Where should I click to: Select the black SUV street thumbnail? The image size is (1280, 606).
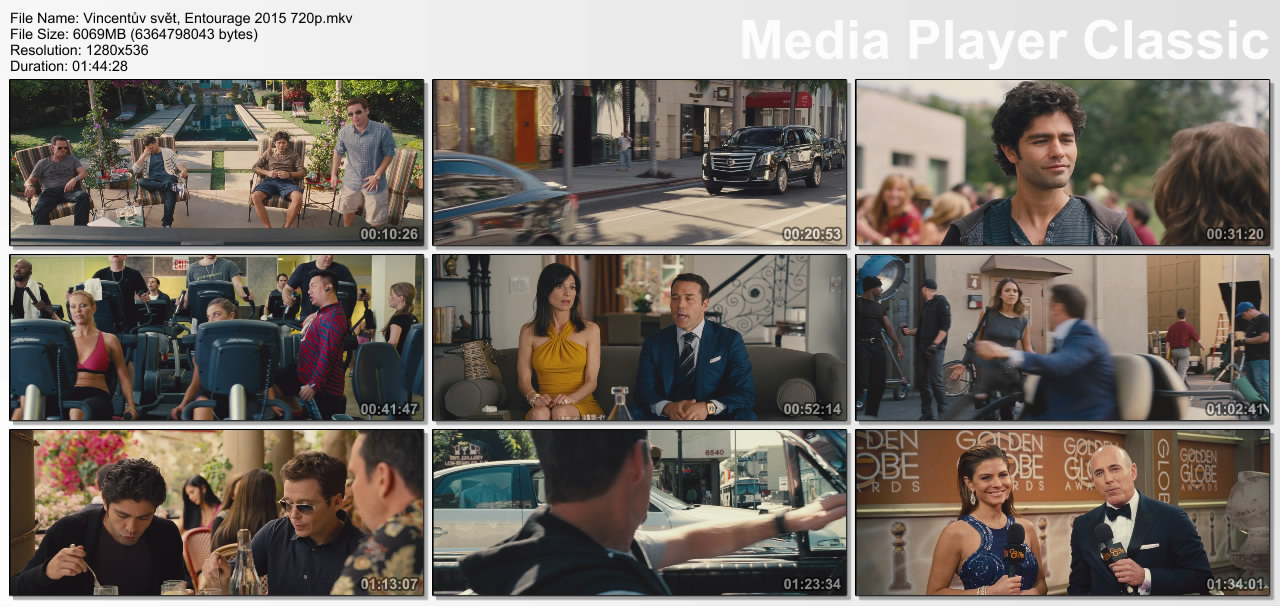click(639, 162)
